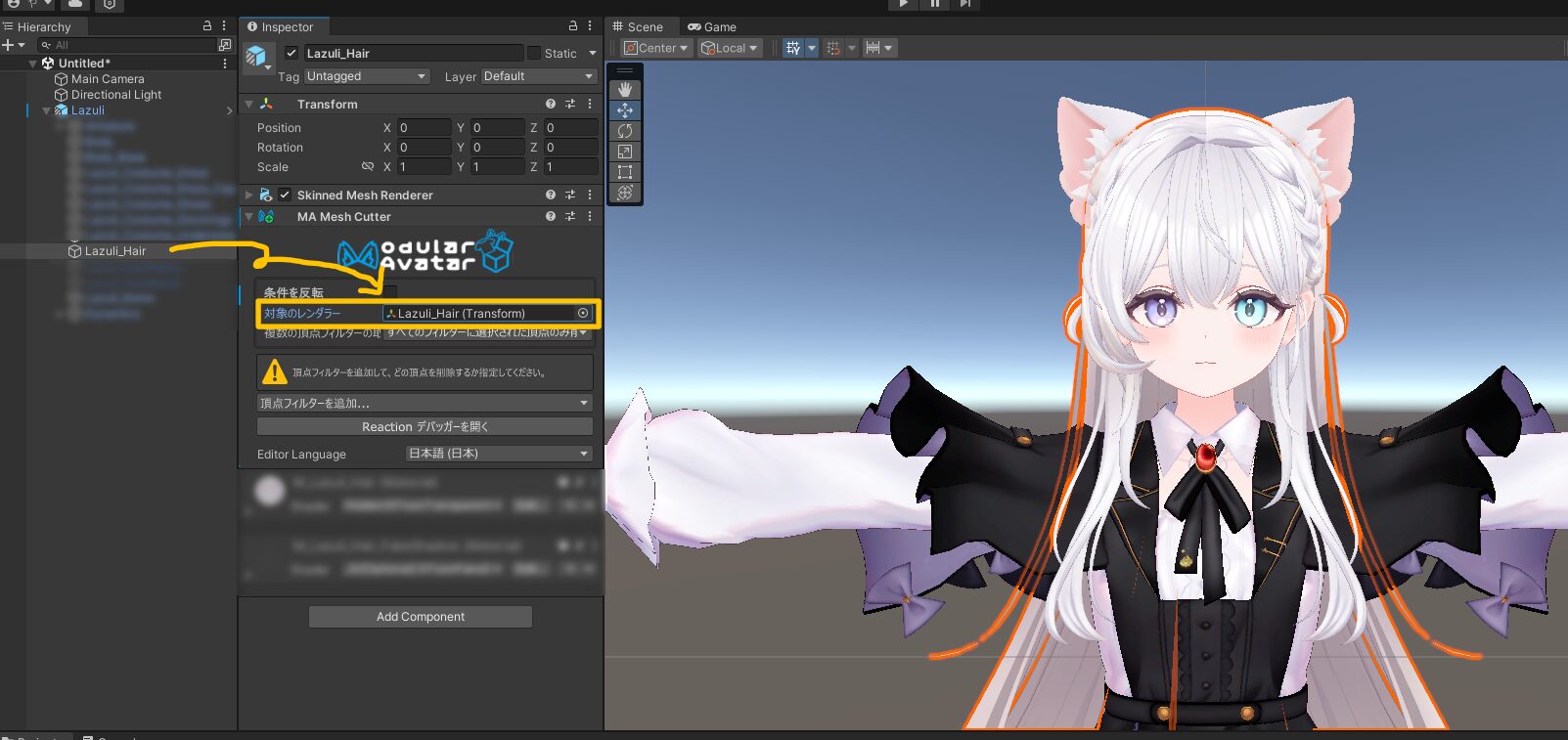
Task: Click the Reaction debugger button
Action: click(425, 427)
